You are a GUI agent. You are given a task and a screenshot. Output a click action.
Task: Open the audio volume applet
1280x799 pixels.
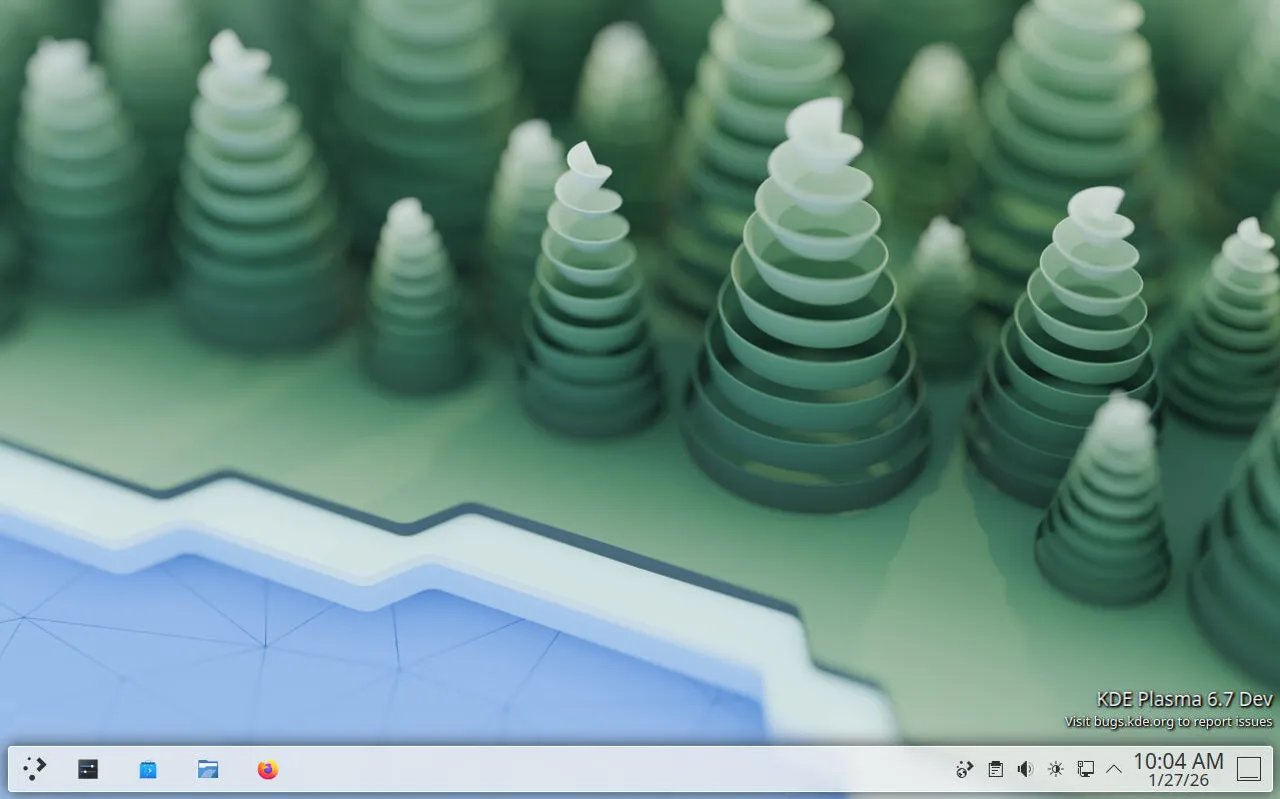tap(1025, 769)
